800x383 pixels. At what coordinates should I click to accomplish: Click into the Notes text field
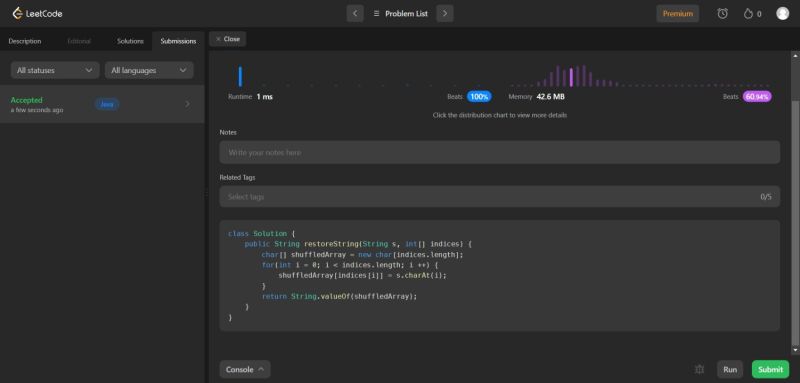pyautogui.click(x=499, y=152)
